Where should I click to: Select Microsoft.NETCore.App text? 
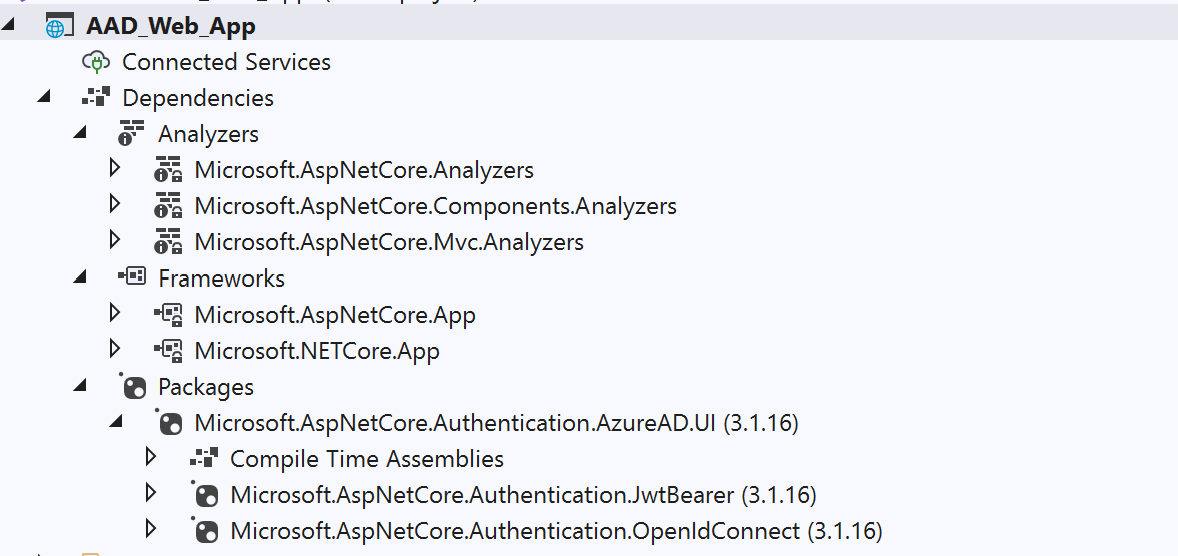(317, 351)
